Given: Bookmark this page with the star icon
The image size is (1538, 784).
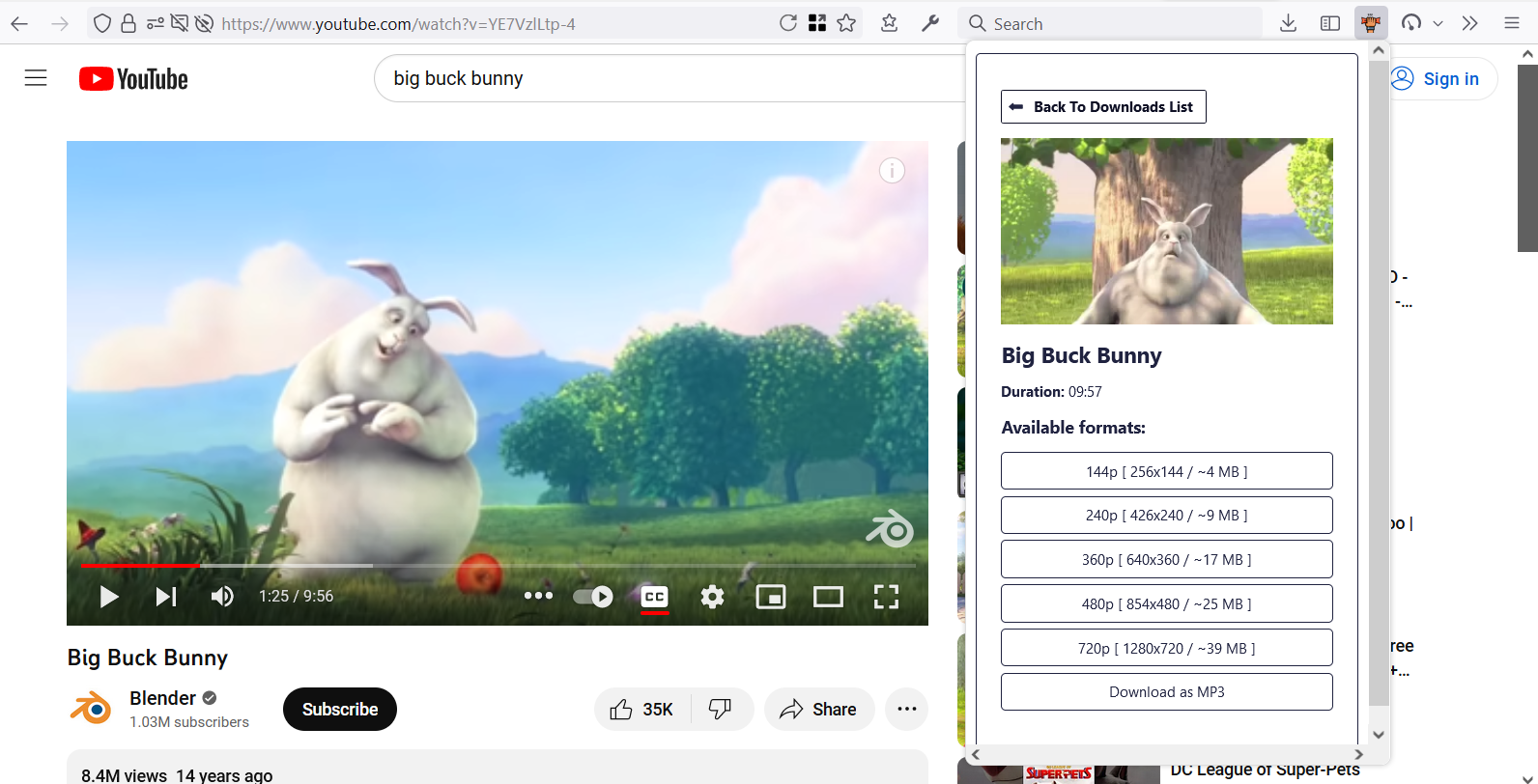Looking at the screenshot, I should click(x=846, y=23).
